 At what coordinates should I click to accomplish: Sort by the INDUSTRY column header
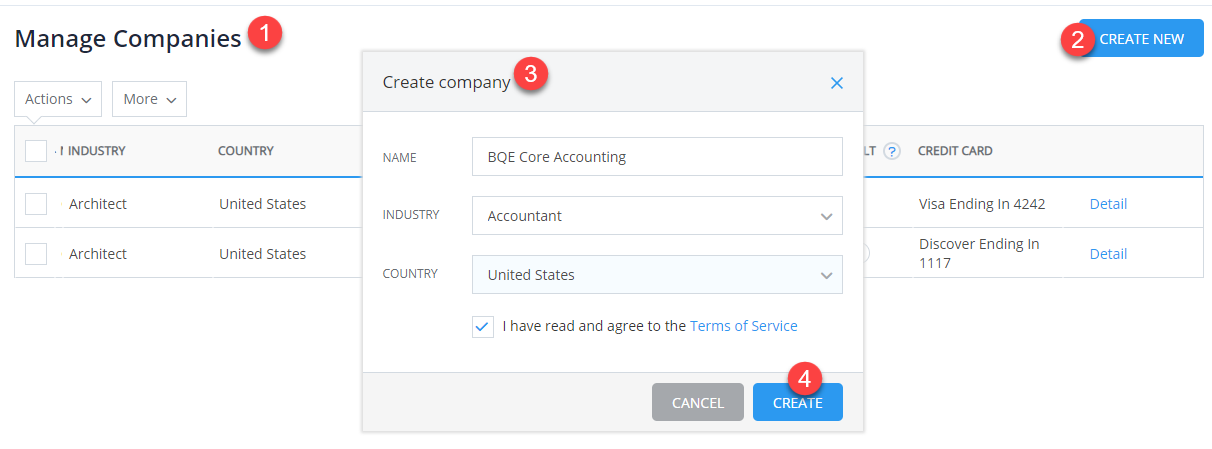click(96, 151)
